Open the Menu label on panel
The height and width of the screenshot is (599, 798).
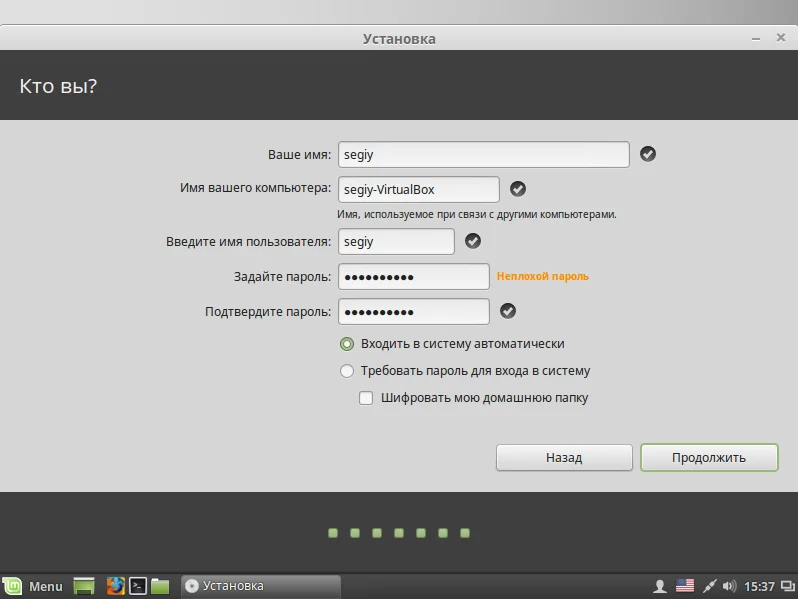coord(46,586)
